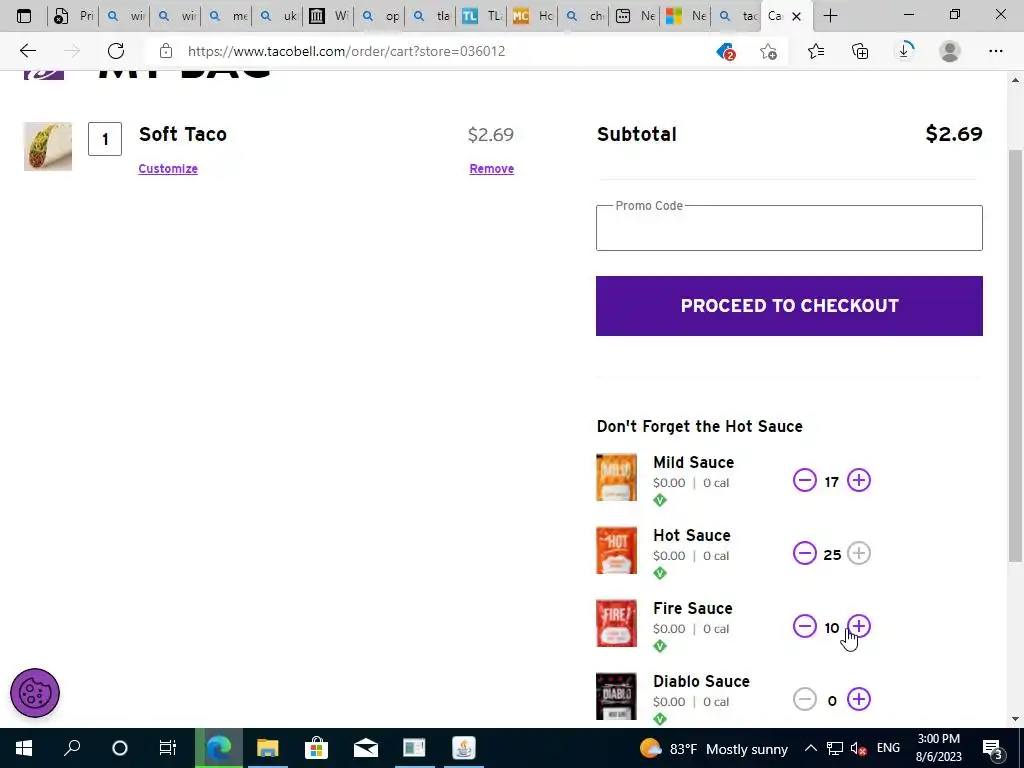Viewport: 1024px width, 768px height.
Task: Switch to the TL tab
Action: click(481, 16)
